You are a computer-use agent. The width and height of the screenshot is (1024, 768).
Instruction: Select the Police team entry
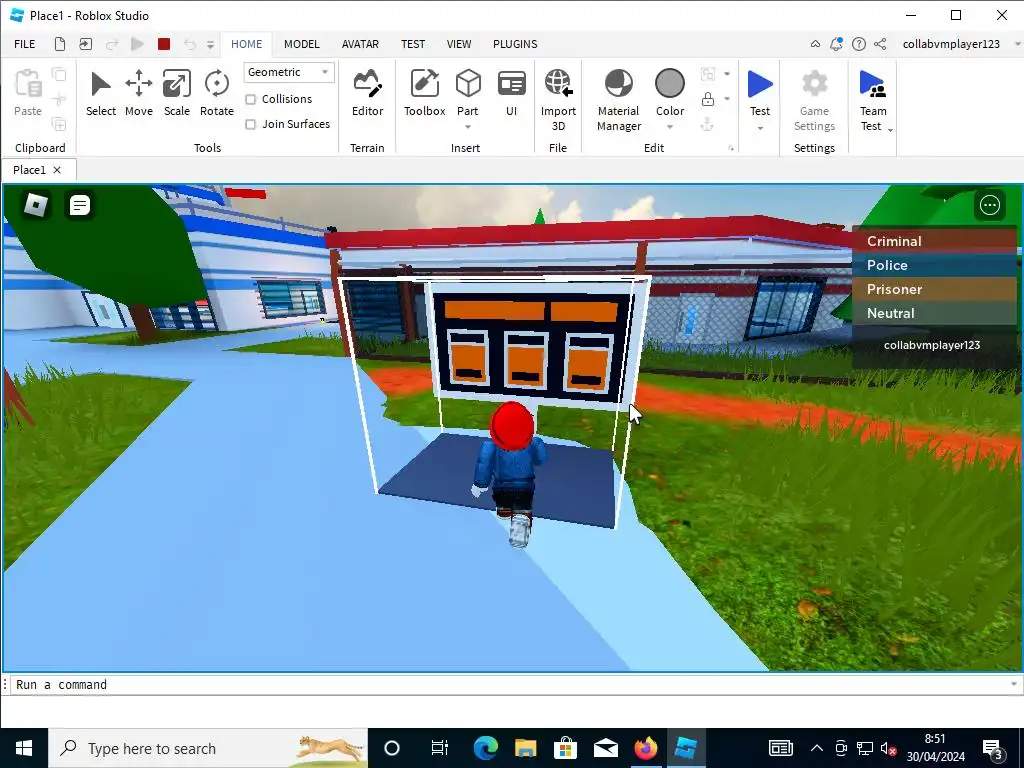tap(934, 265)
